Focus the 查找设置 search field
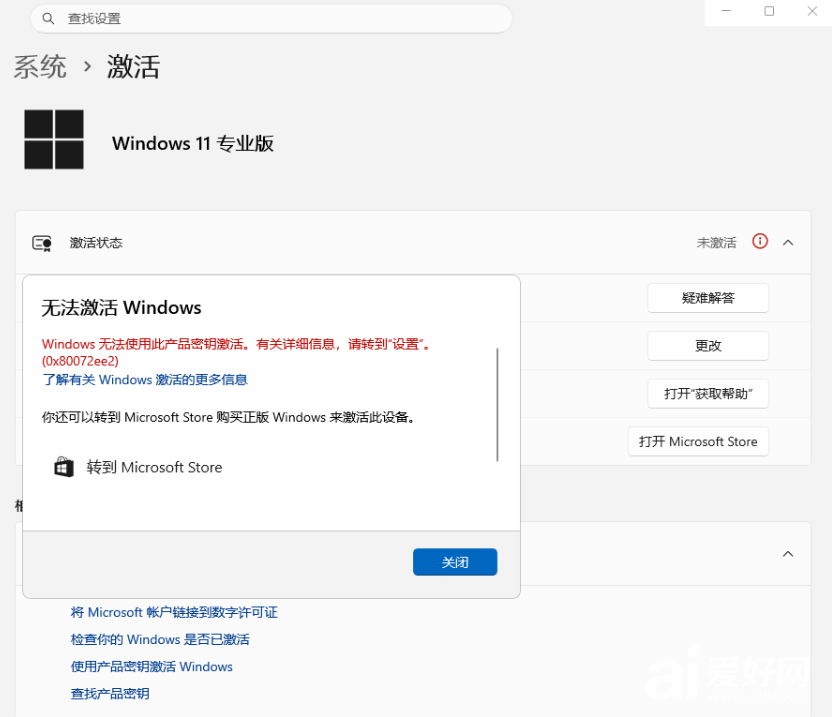 [271, 19]
